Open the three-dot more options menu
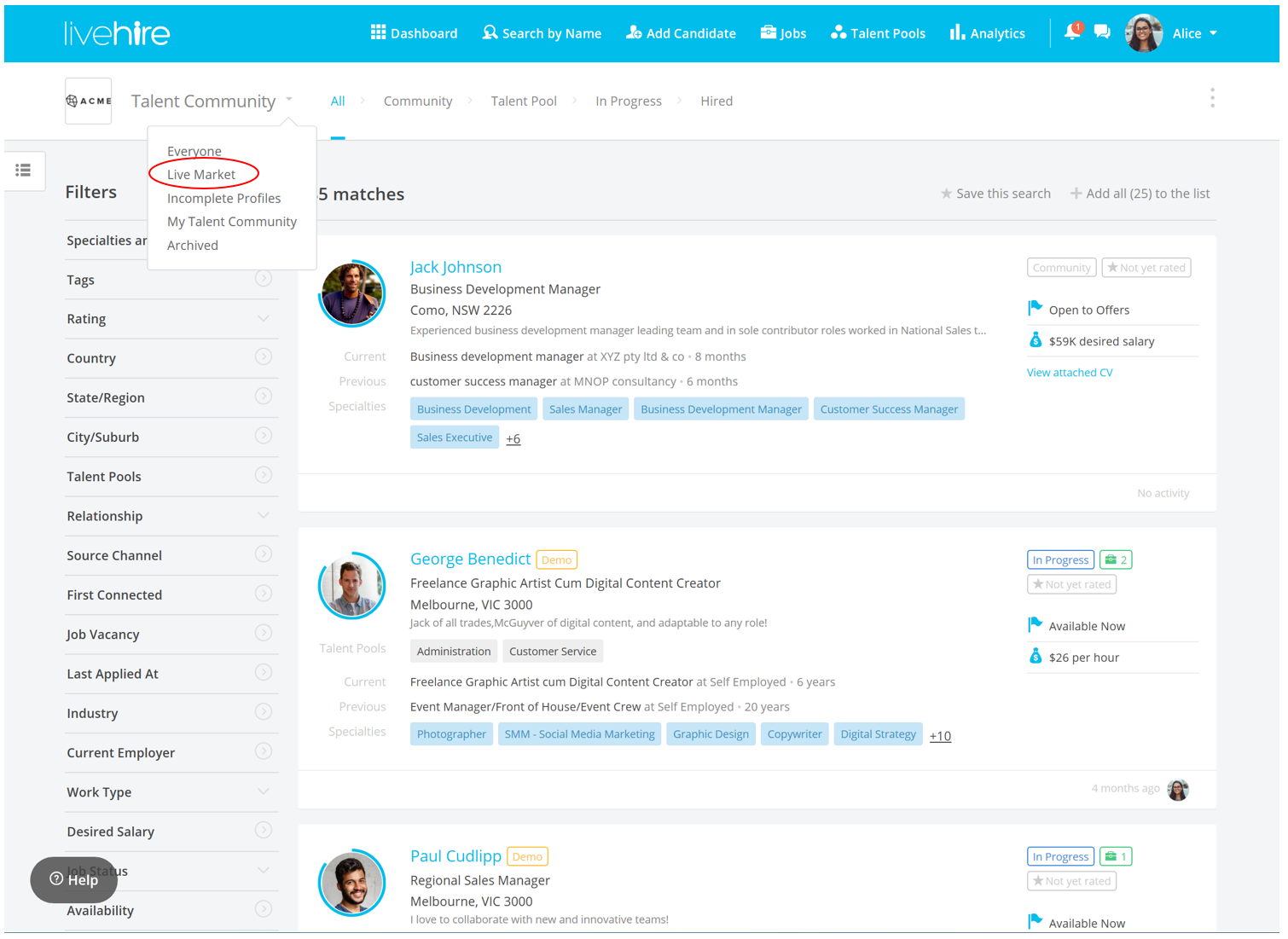Viewport: 1288px width, 939px height. (x=1211, y=98)
